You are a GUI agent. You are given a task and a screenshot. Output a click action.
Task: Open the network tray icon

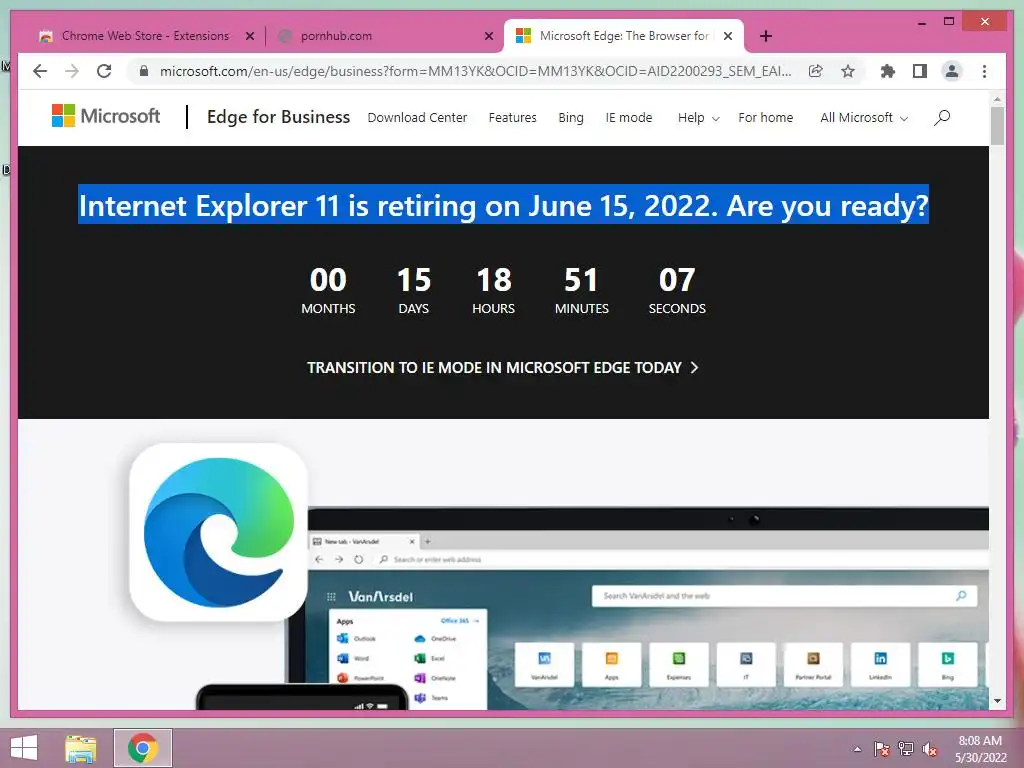click(906, 749)
